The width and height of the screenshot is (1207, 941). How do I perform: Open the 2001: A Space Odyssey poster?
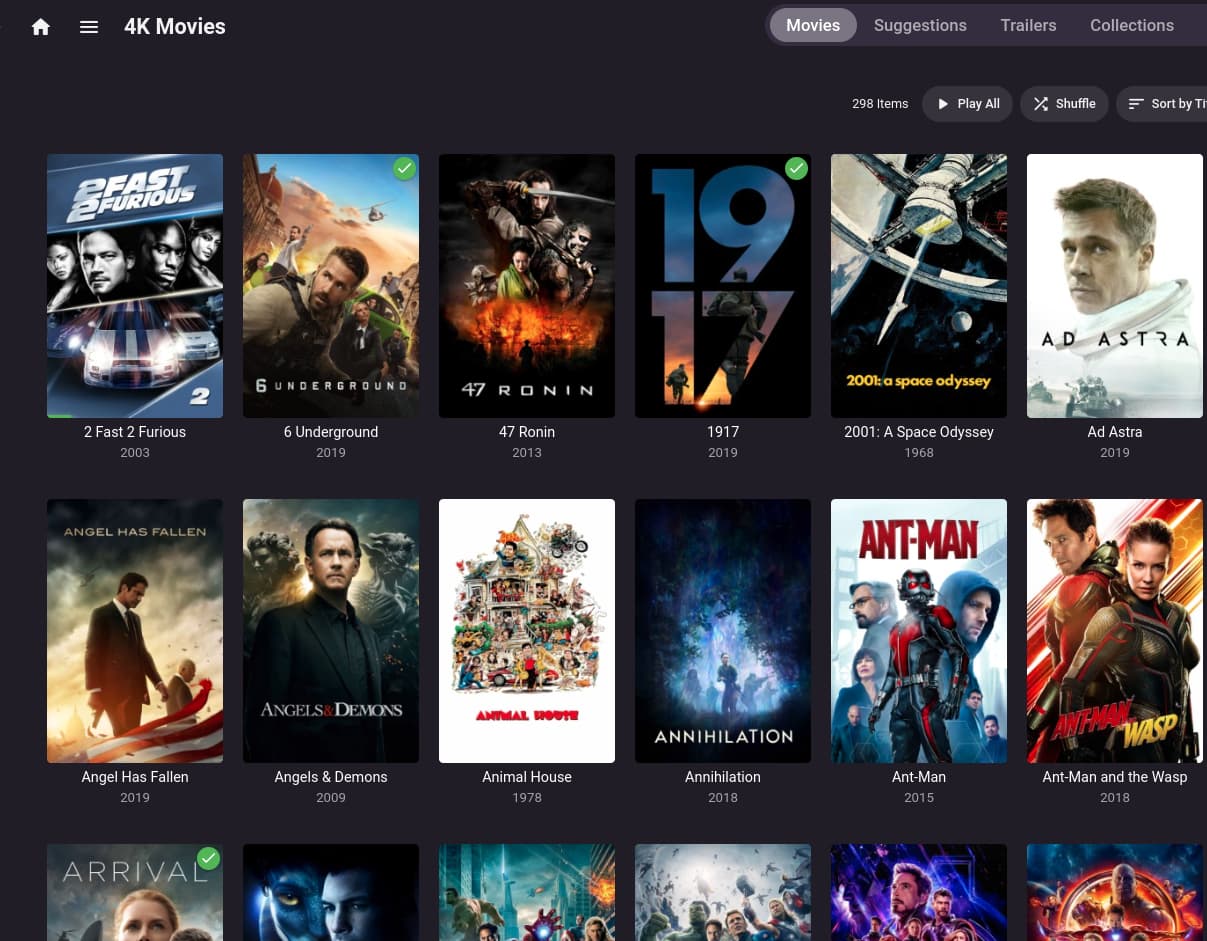(x=919, y=286)
